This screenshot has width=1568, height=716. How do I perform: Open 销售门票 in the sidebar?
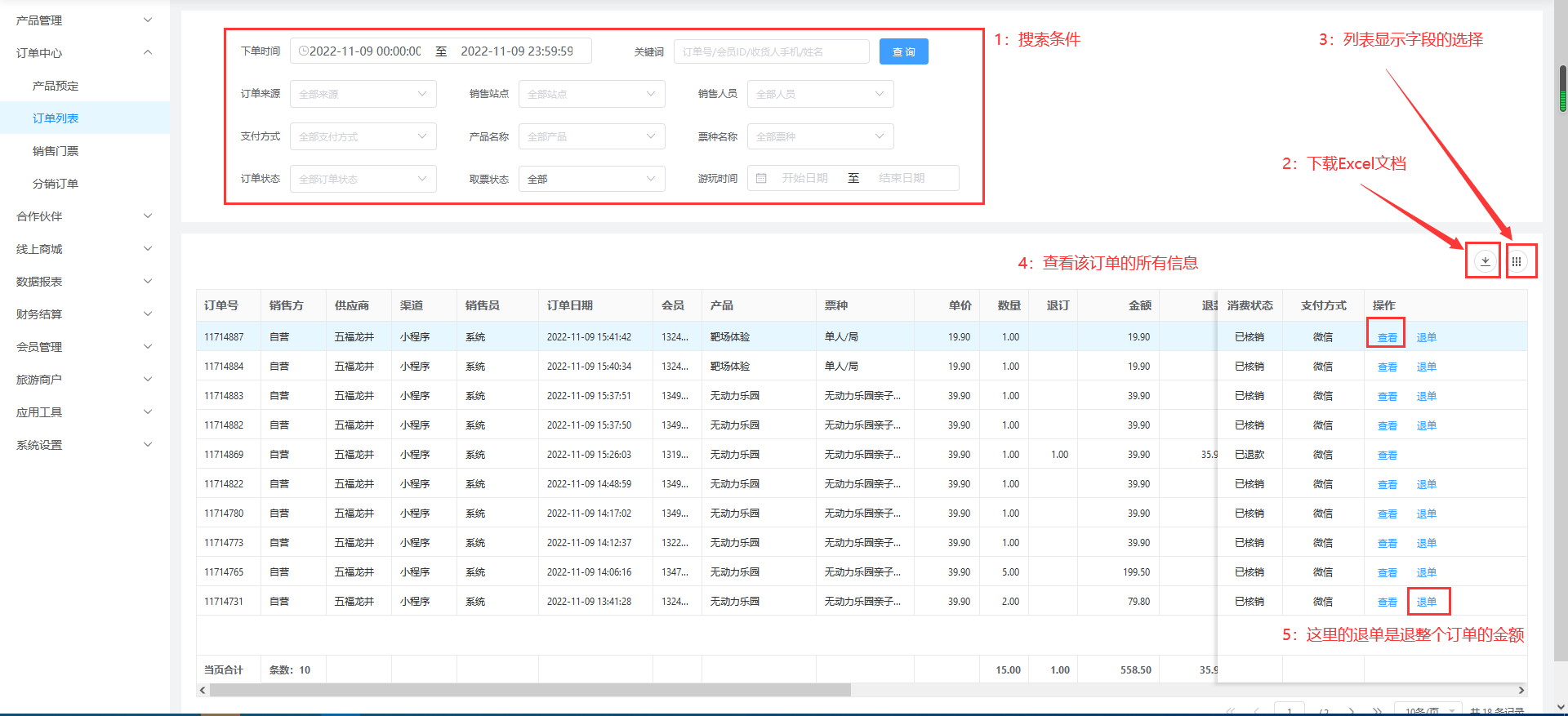pyautogui.click(x=56, y=151)
